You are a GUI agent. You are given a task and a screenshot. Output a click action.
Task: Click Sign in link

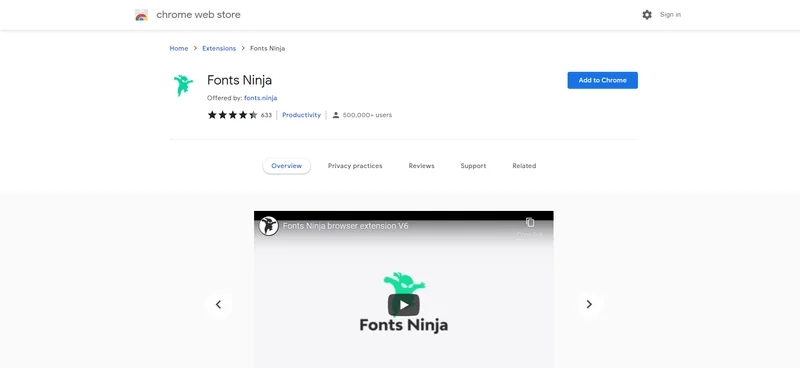[670, 15]
